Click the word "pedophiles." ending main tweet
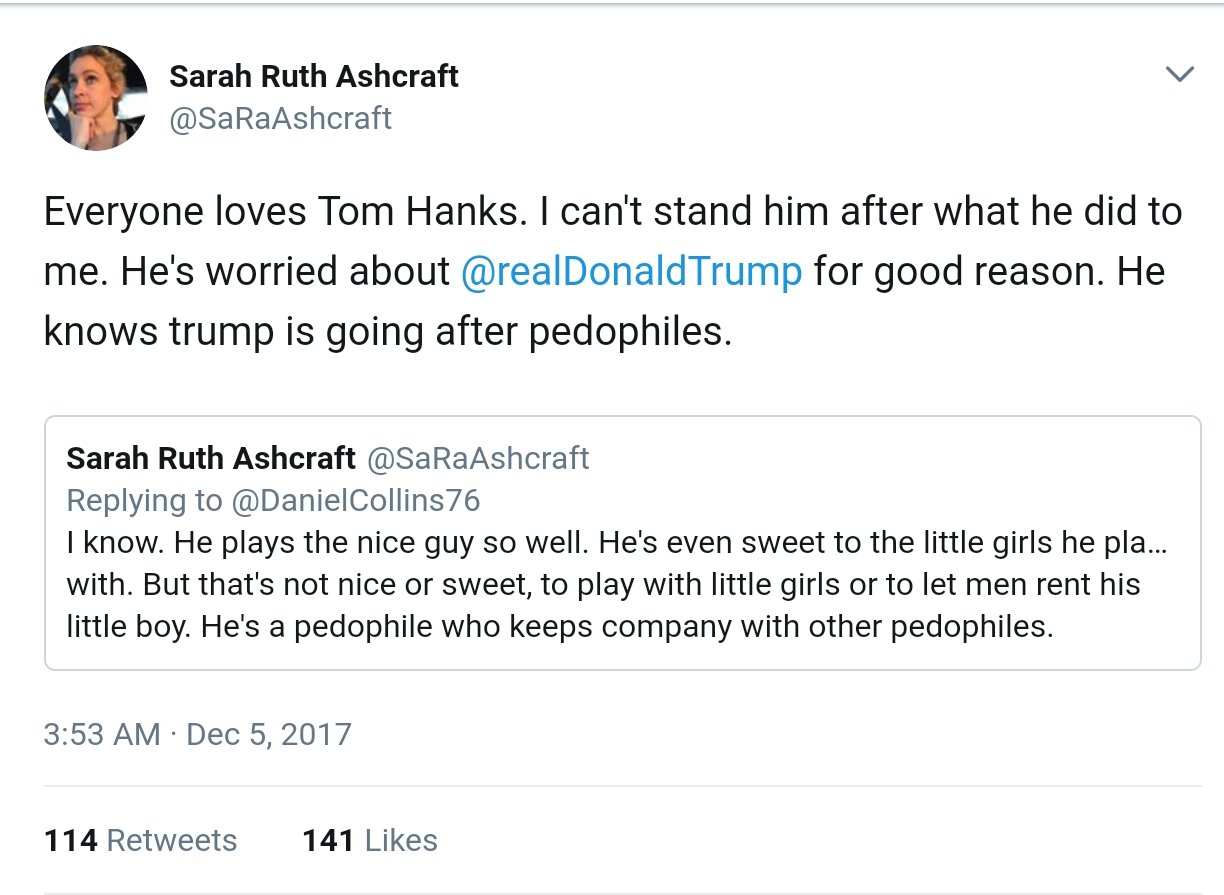Image resolution: width=1224 pixels, height=895 pixels. [x=630, y=332]
